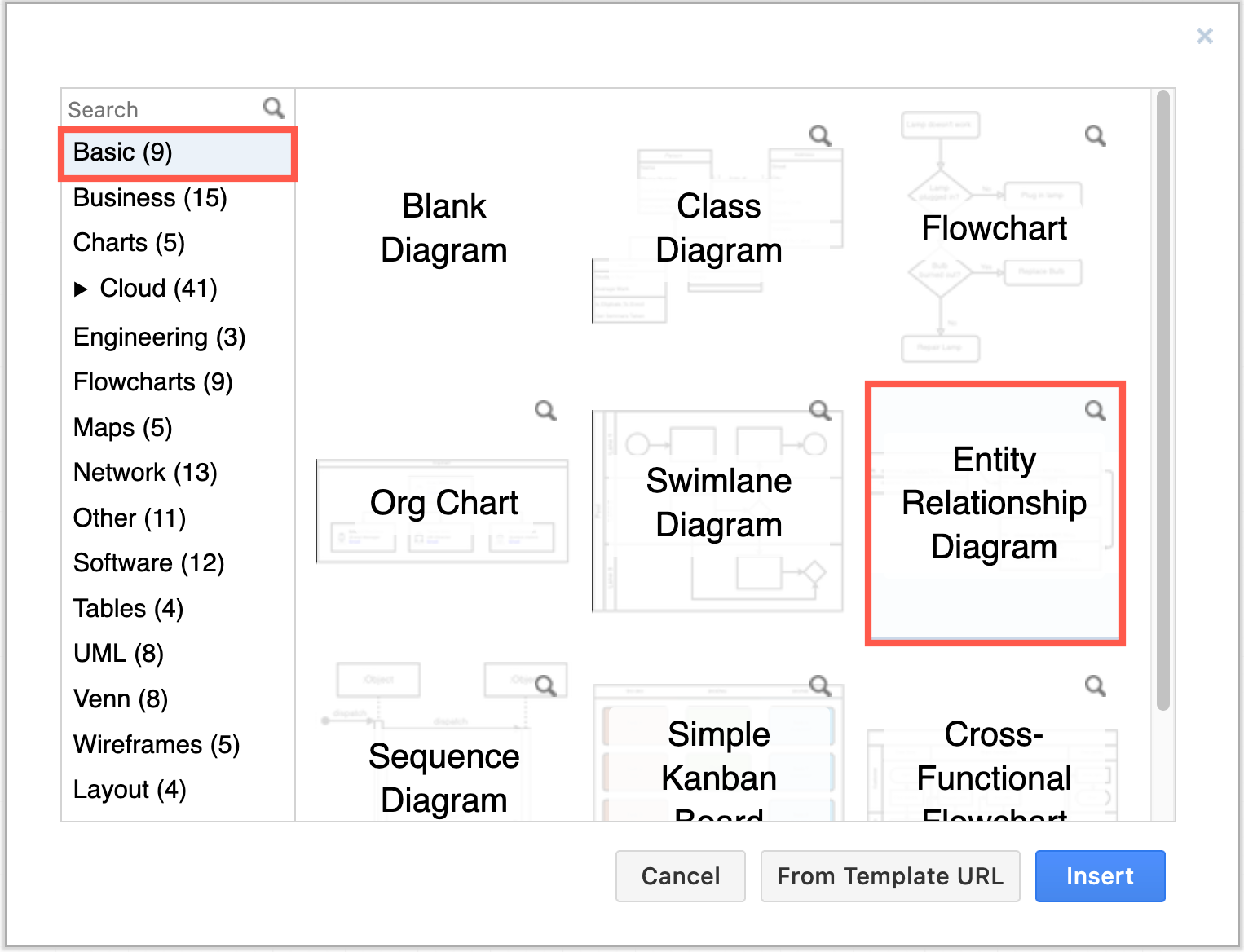Open the Swimlane Diagram preview magnifier

pyautogui.click(x=820, y=411)
